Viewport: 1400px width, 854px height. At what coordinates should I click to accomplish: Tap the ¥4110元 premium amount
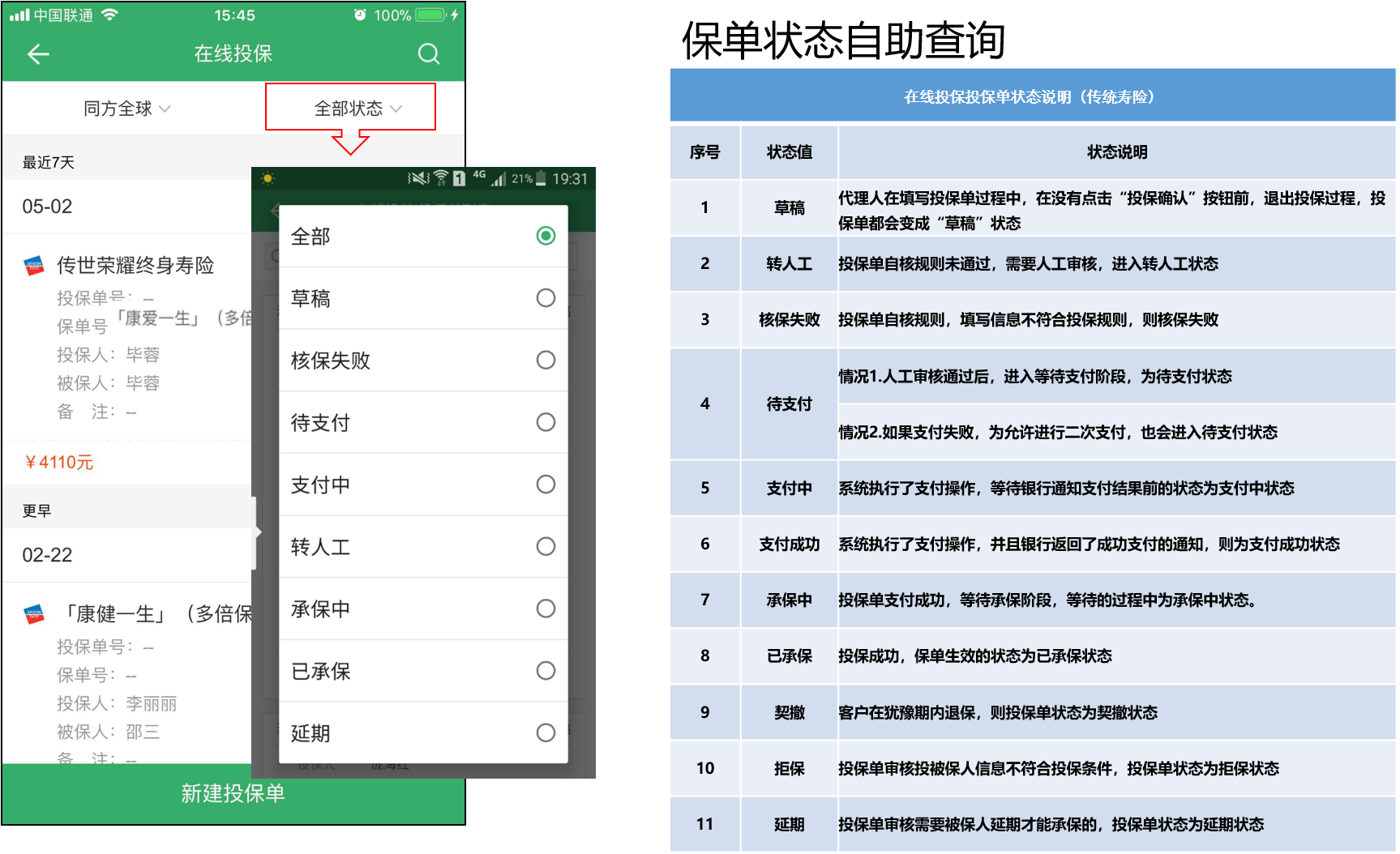[x=60, y=463]
